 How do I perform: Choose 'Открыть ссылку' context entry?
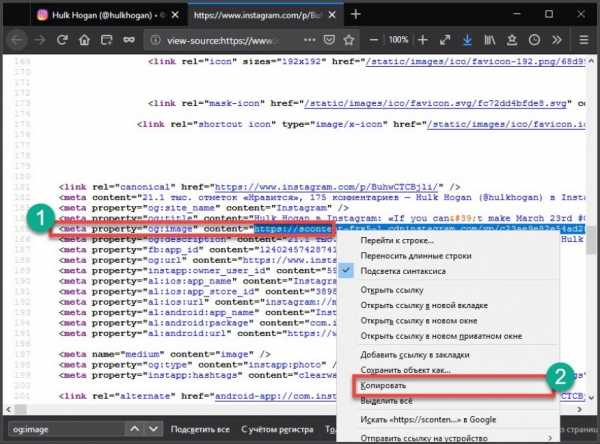click(x=392, y=290)
